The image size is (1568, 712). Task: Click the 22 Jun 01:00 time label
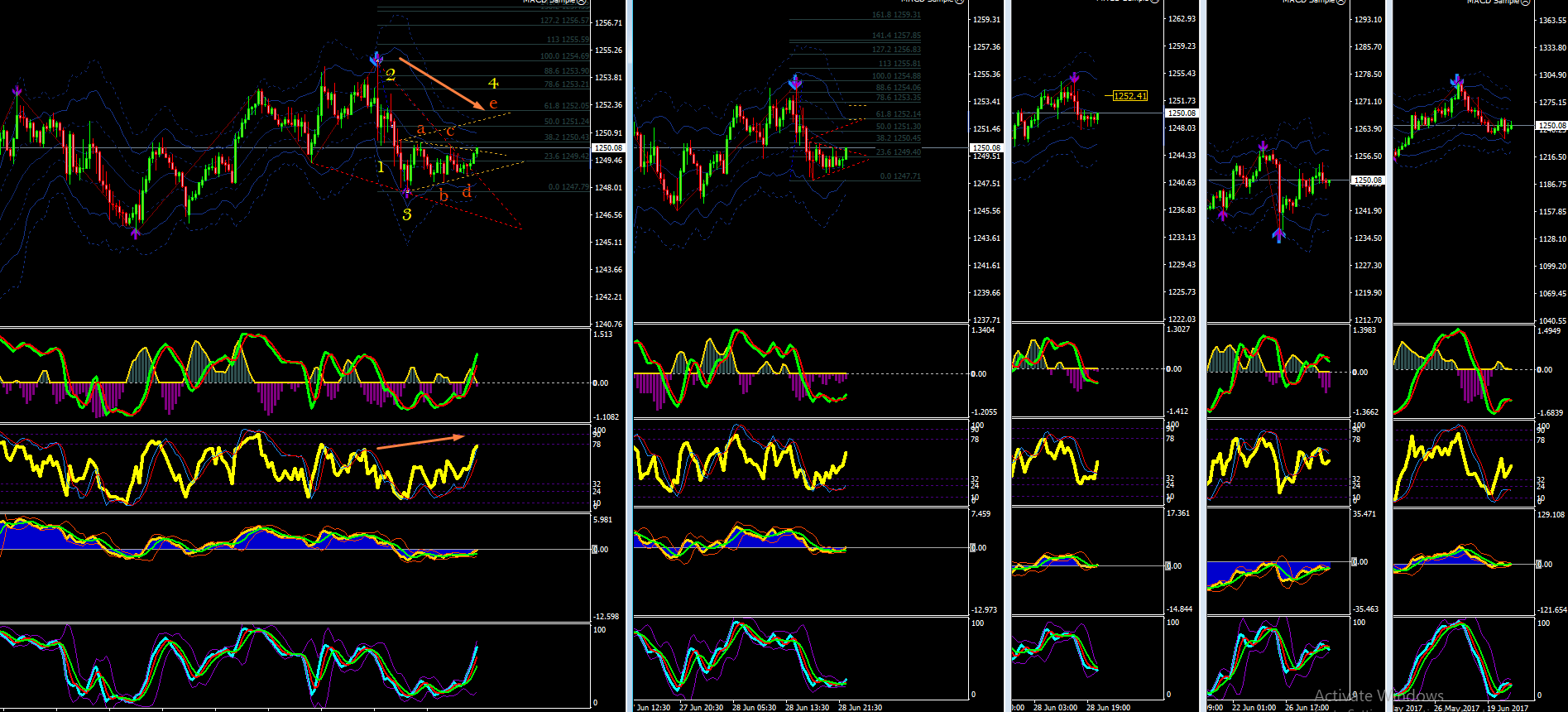[x=1254, y=708]
